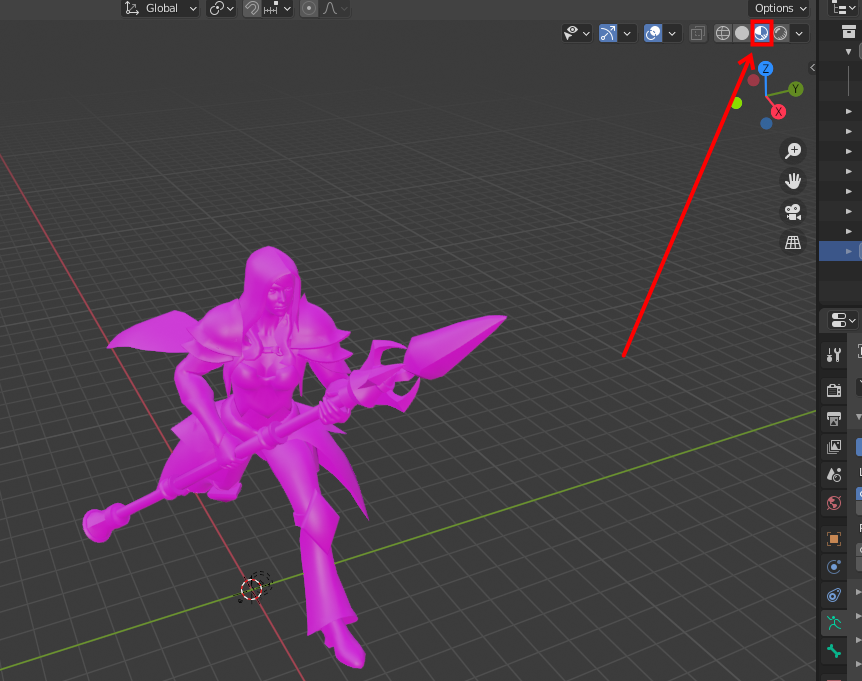Image resolution: width=862 pixels, height=681 pixels.
Task: Open the World properties tab
Action: (834, 503)
